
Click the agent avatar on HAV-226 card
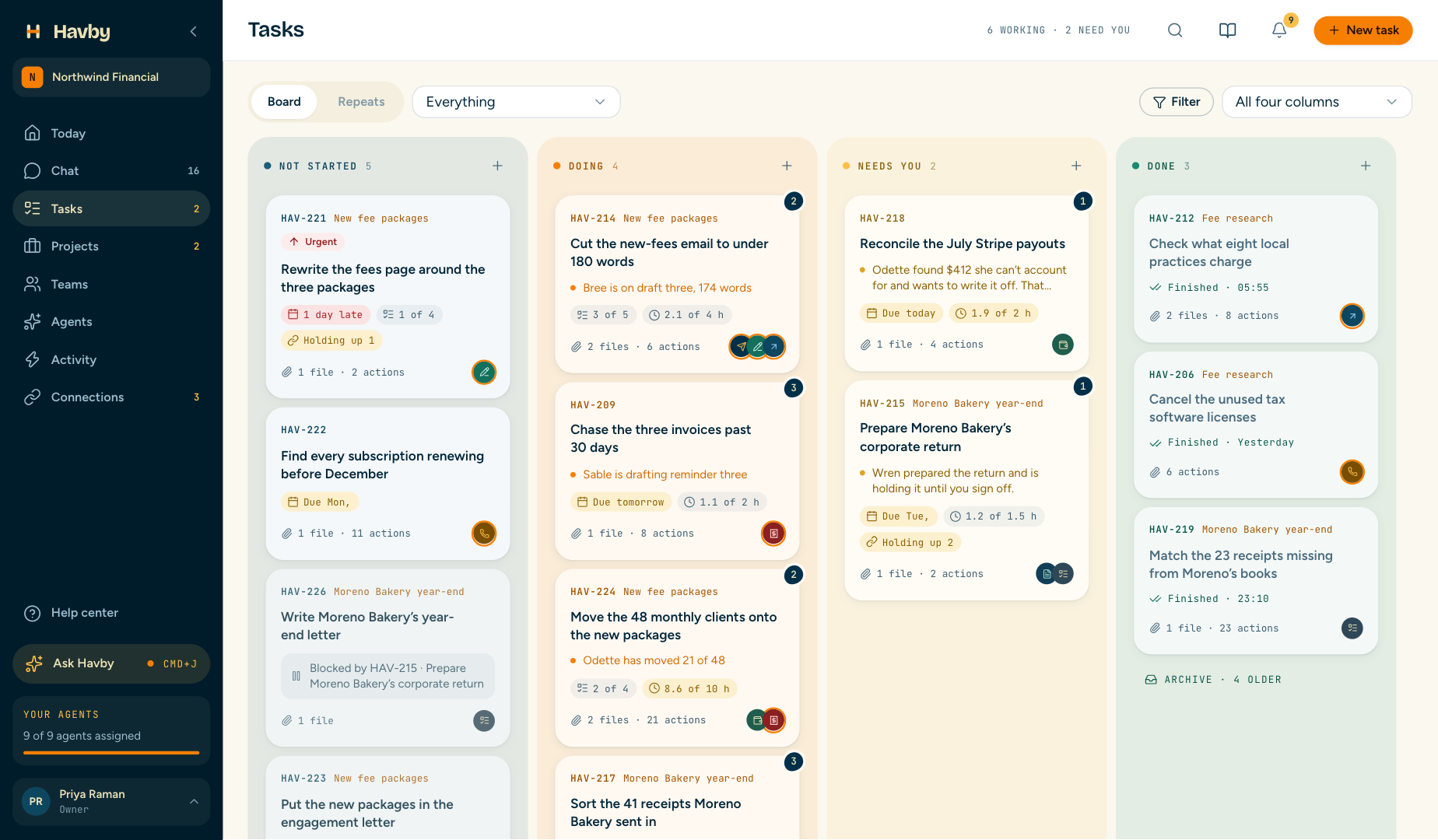pyautogui.click(x=484, y=721)
